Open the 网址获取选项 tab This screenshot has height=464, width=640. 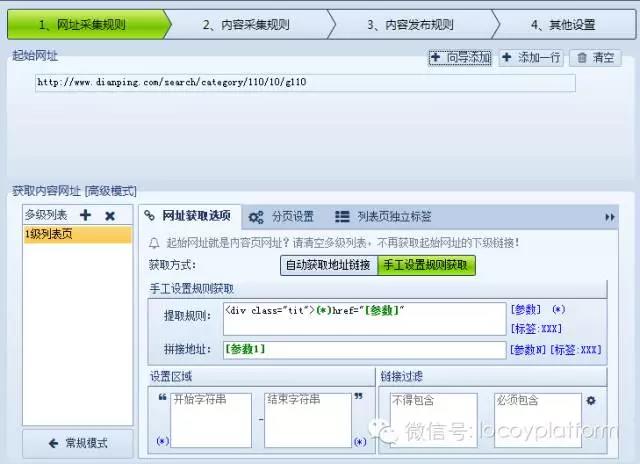point(190,216)
